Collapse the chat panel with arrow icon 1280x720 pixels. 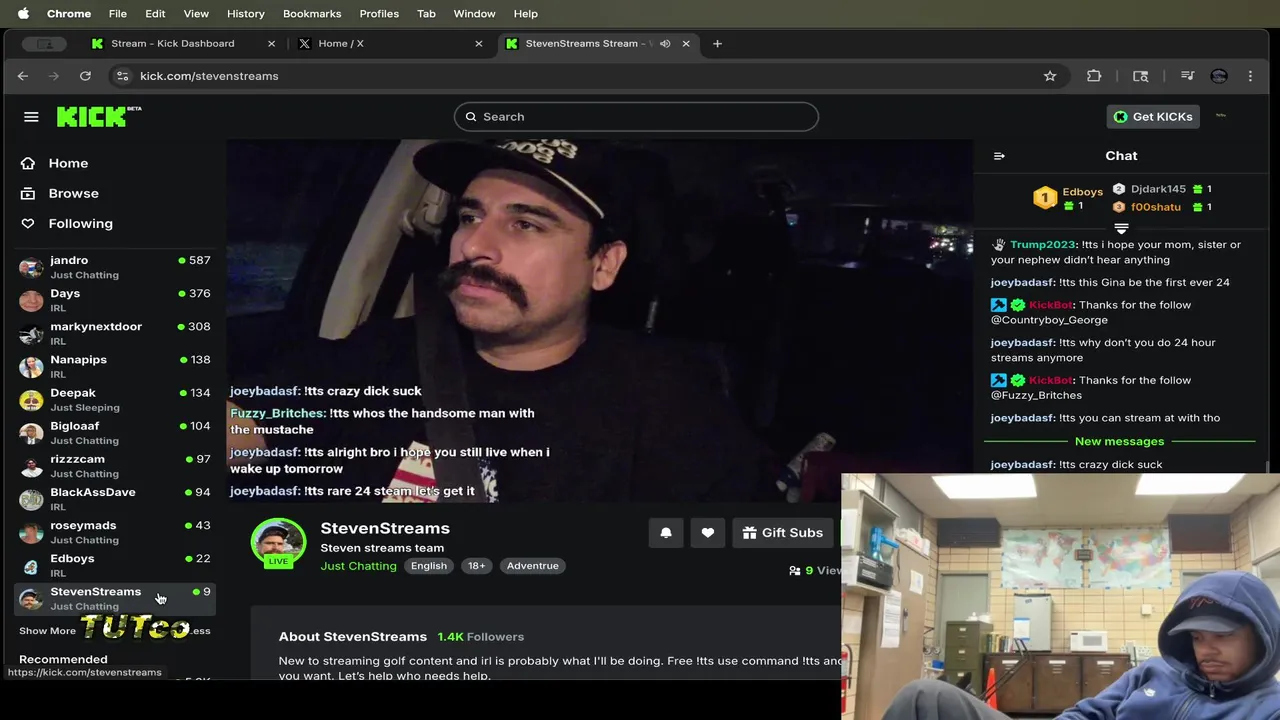click(x=999, y=156)
